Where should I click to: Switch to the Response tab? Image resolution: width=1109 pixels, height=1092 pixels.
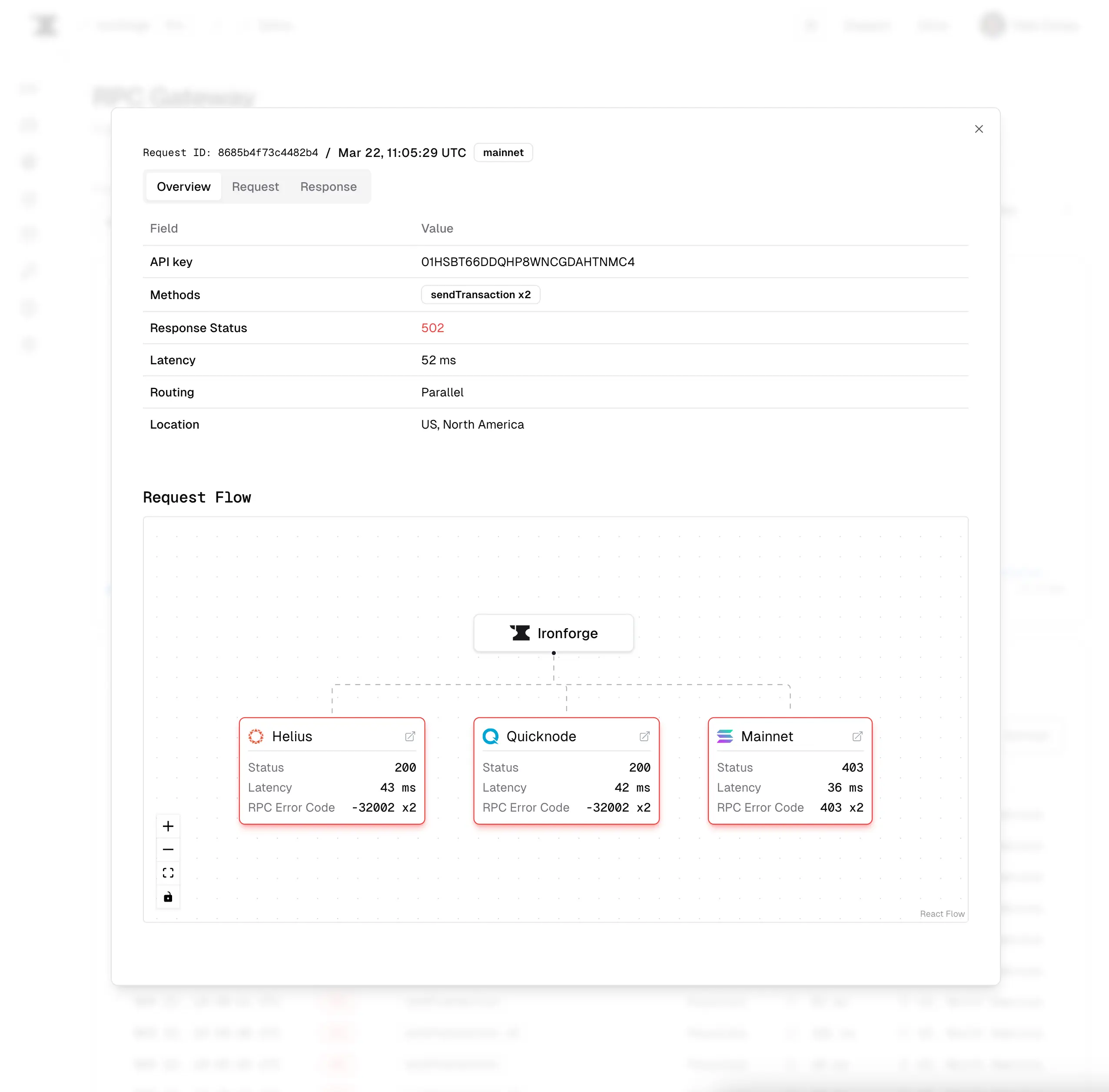click(328, 186)
